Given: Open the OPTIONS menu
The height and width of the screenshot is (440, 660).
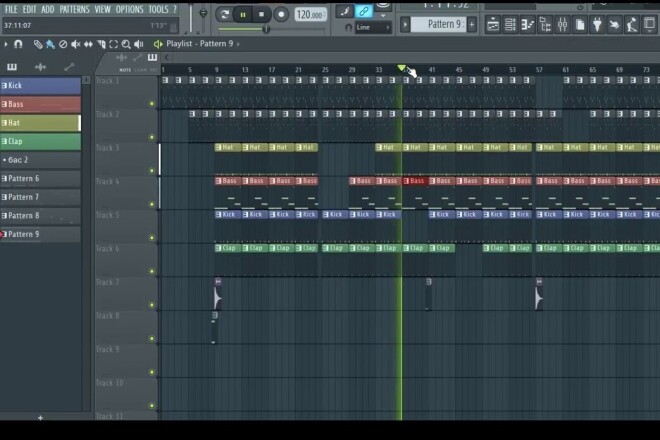Looking at the screenshot, I should [x=129, y=9].
